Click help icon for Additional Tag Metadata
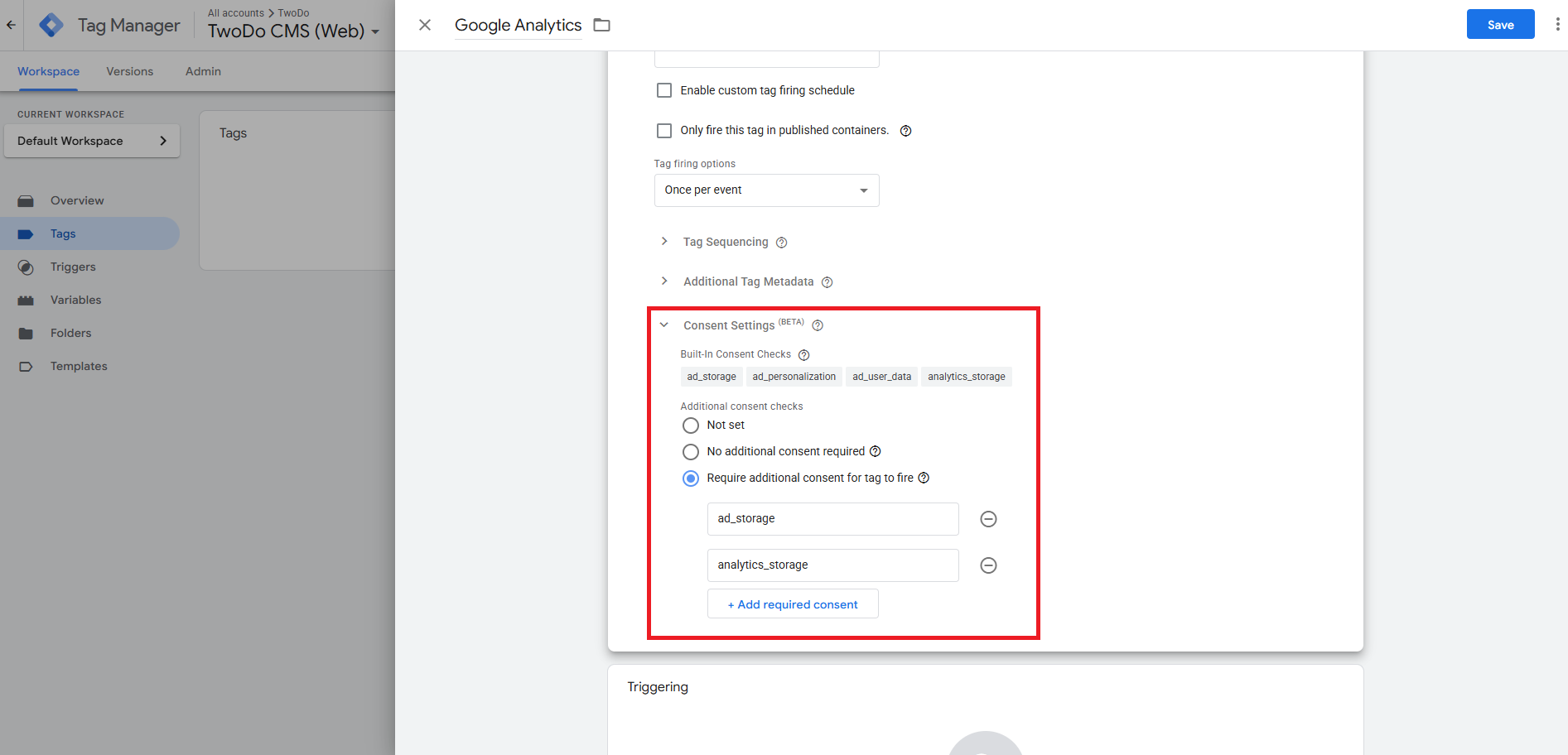 tap(827, 282)
